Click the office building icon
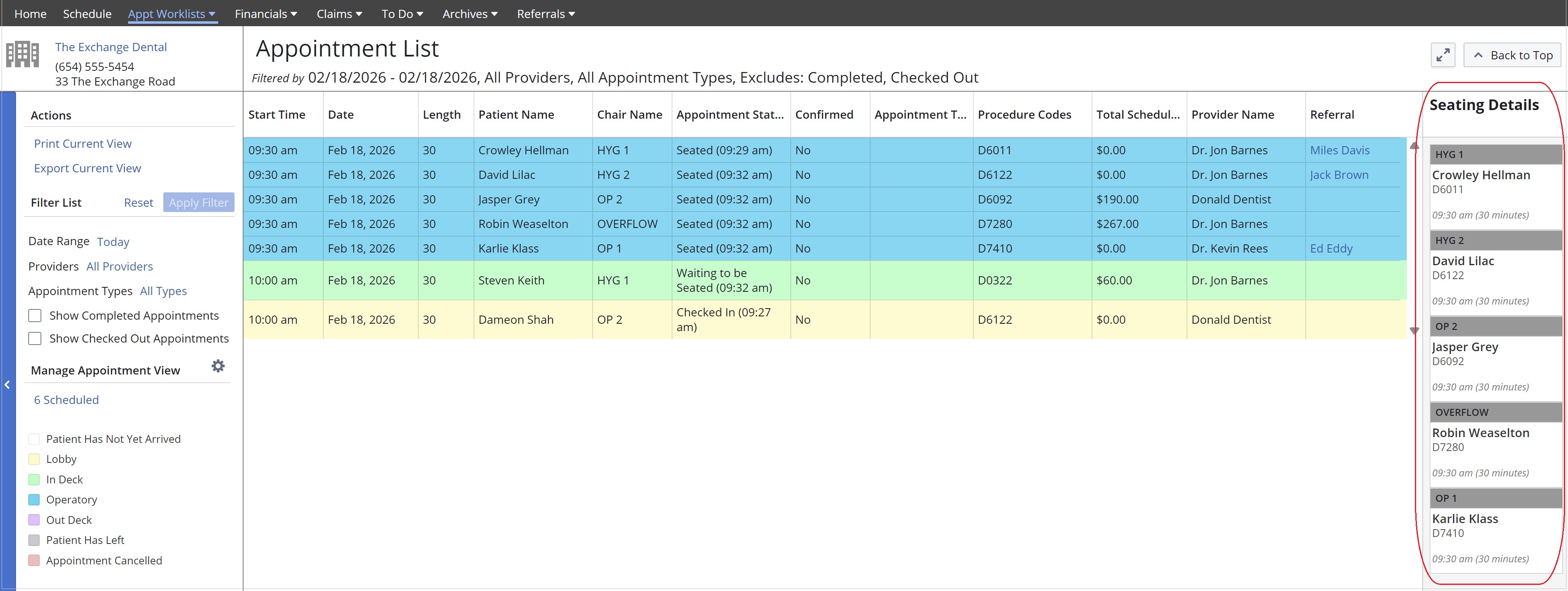Screen dimensions: 1568x591 click(x=23, y=55)
